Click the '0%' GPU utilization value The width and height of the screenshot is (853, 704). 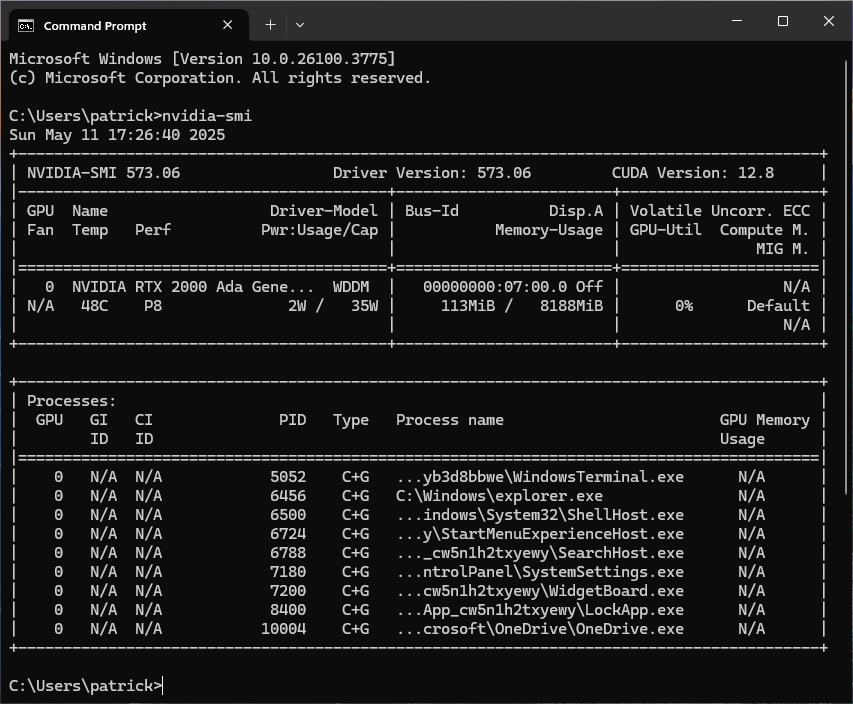(x=684, y=306)
